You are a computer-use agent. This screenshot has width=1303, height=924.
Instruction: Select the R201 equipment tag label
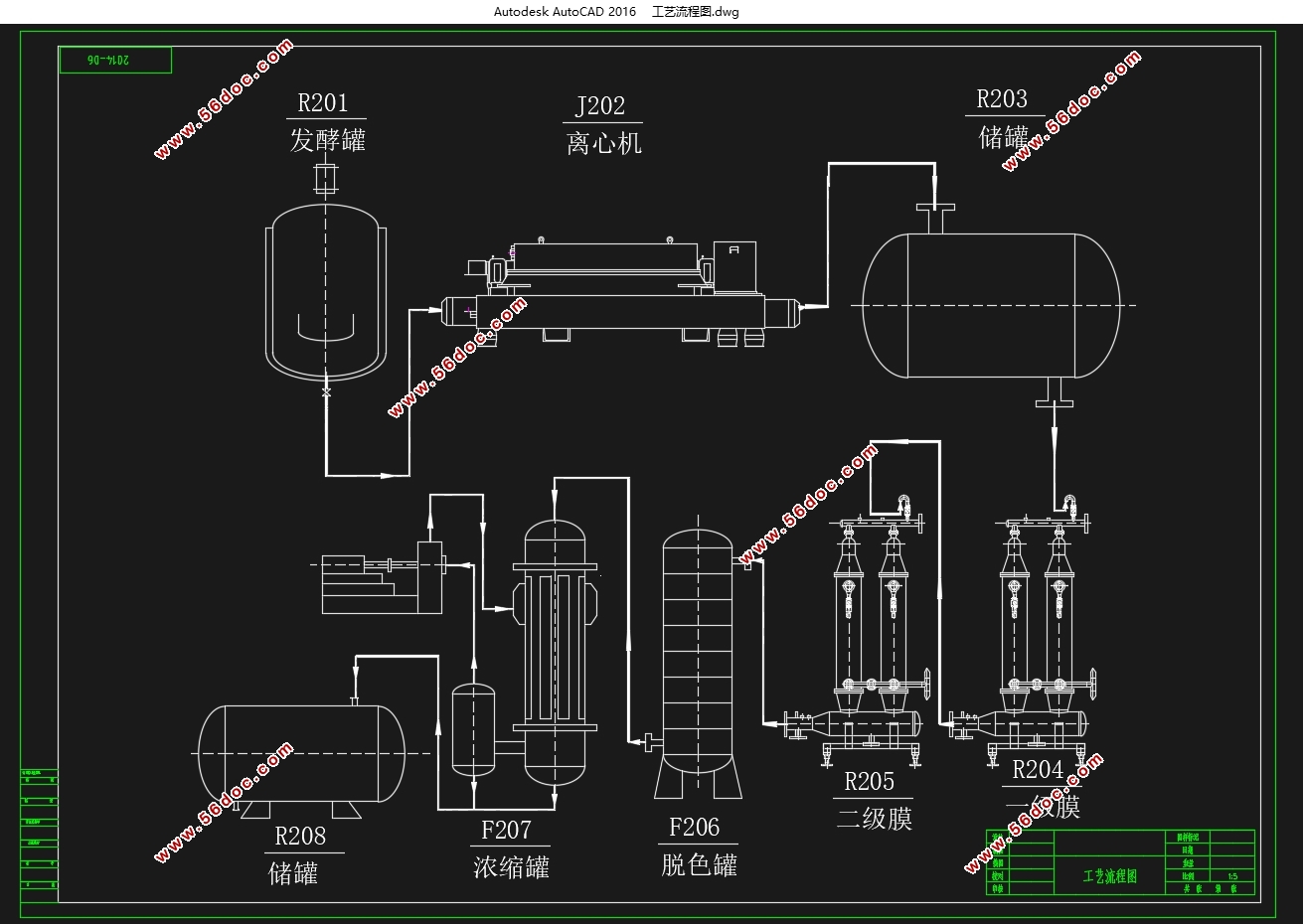(323, 102)
